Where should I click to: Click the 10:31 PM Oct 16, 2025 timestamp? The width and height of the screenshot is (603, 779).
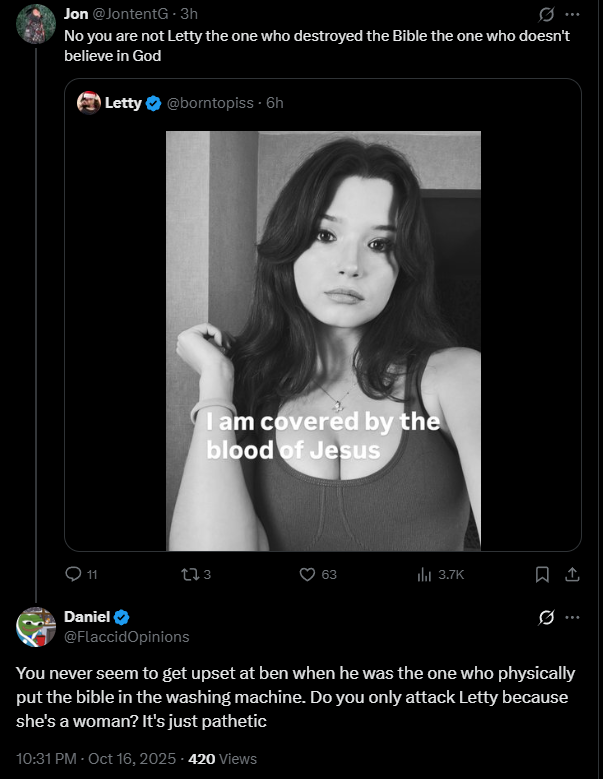tap(96, 759)
